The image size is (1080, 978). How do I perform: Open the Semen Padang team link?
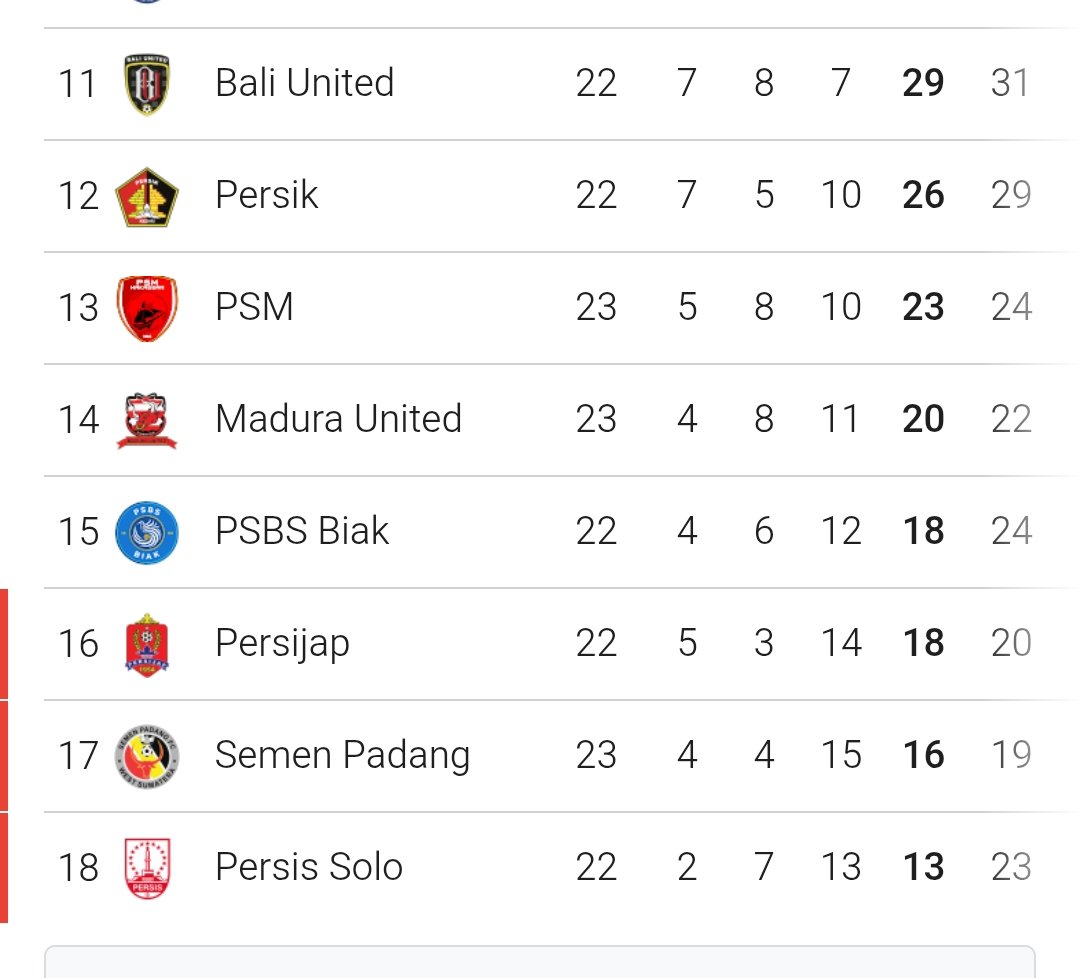[x=342, y=755]
